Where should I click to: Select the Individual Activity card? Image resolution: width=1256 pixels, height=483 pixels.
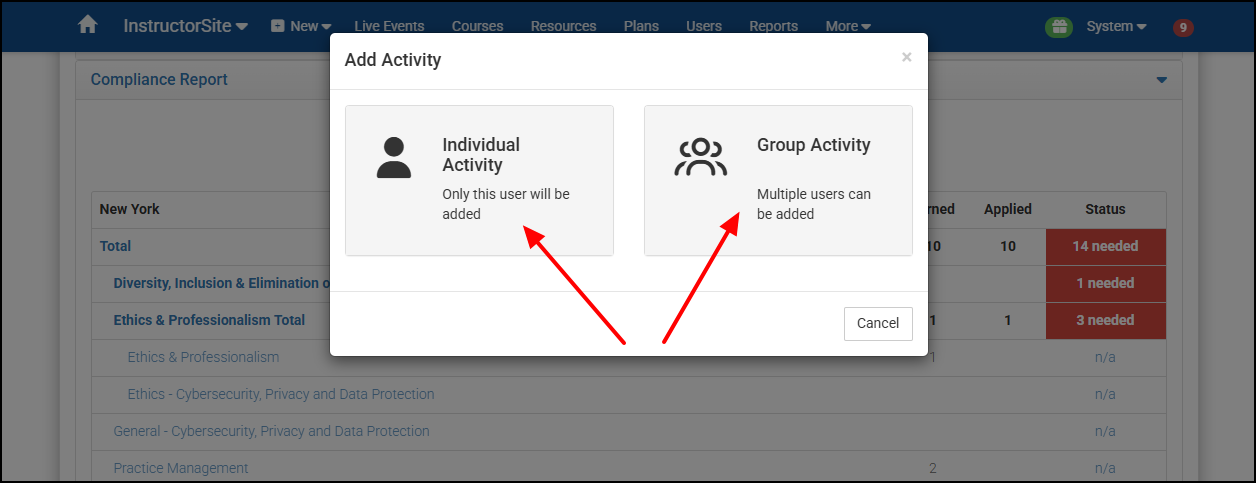coord(479,180)
